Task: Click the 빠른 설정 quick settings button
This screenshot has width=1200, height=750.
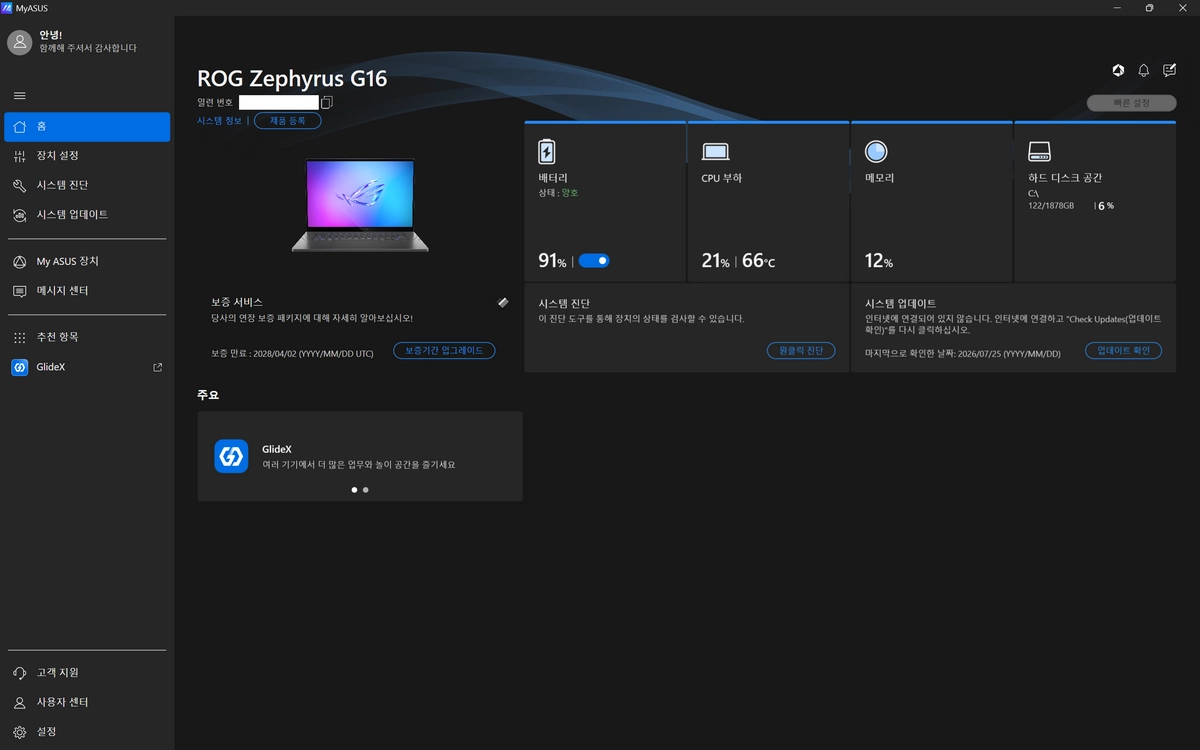Action: (x=1131, y=103)
